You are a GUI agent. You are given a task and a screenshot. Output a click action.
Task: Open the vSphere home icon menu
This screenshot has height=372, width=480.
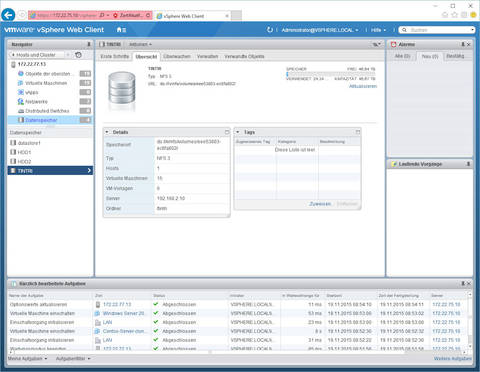tap(121, 30)
